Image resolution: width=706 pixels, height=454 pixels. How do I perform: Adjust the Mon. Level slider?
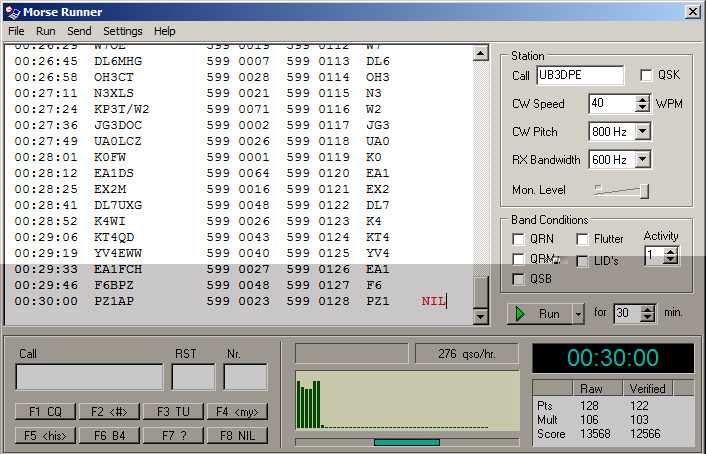tap(644, 190)
